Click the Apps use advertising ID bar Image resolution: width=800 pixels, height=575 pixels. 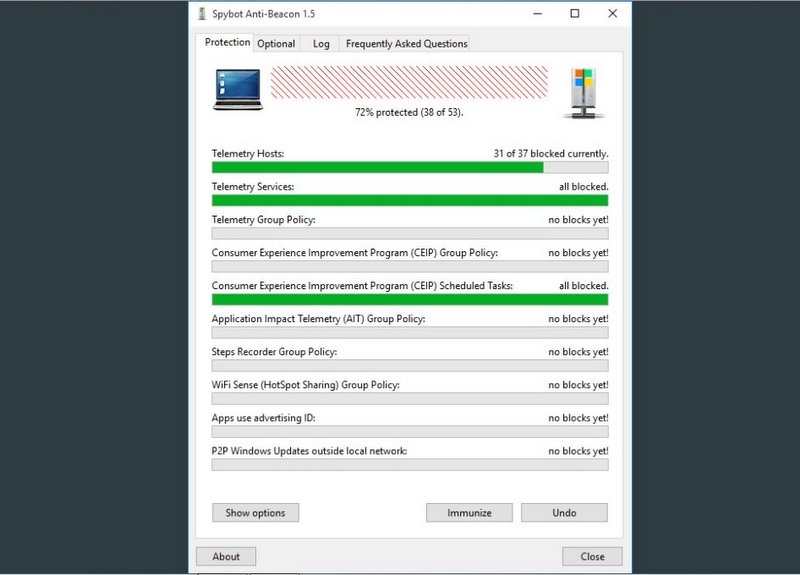click(410, 432)
